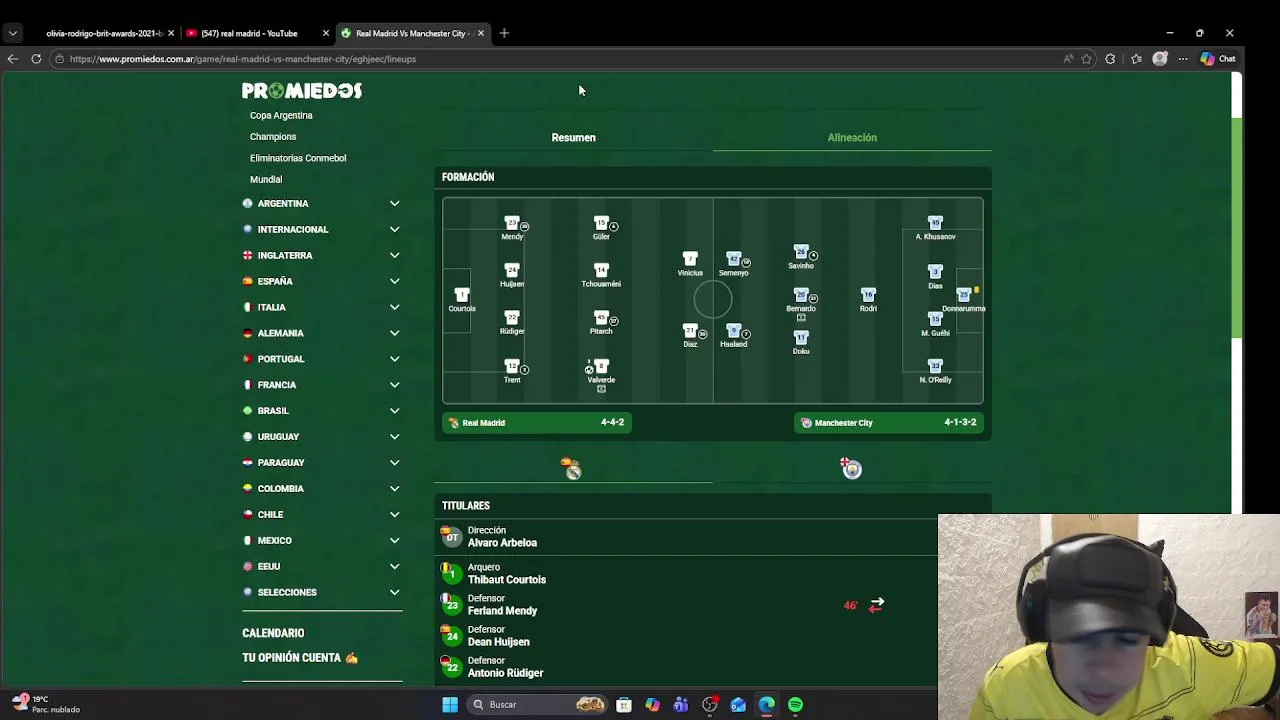Switch to the olivia-rodrigo-brit-awards browser tab

[x=103, y=33]
